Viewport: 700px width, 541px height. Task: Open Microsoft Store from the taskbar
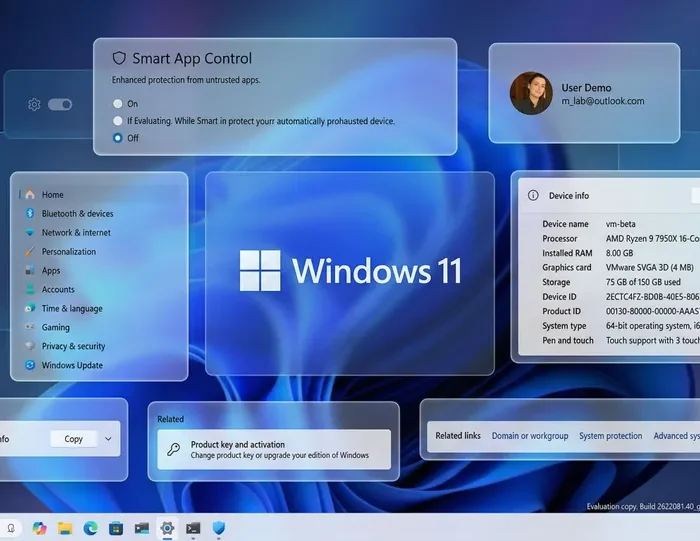(116, 529)
